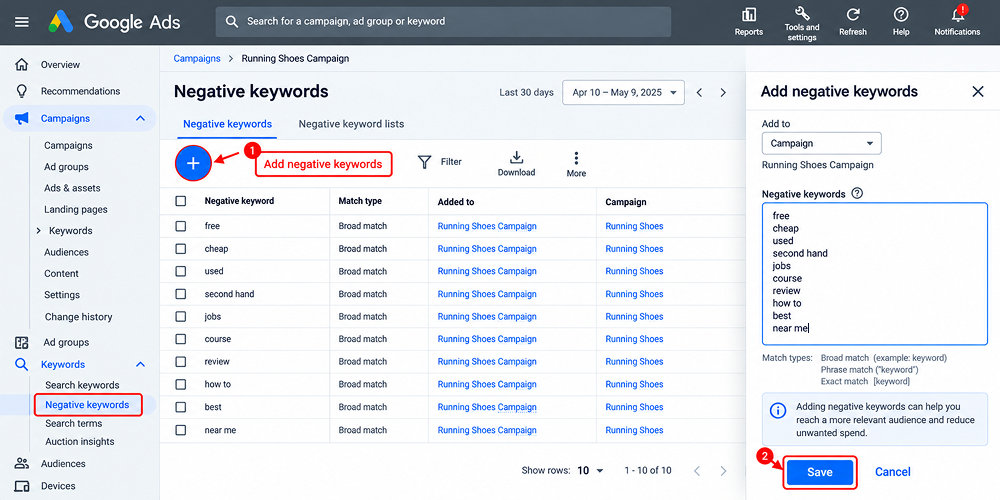
Task: Open Change history in sidebar
Action: 78,317
